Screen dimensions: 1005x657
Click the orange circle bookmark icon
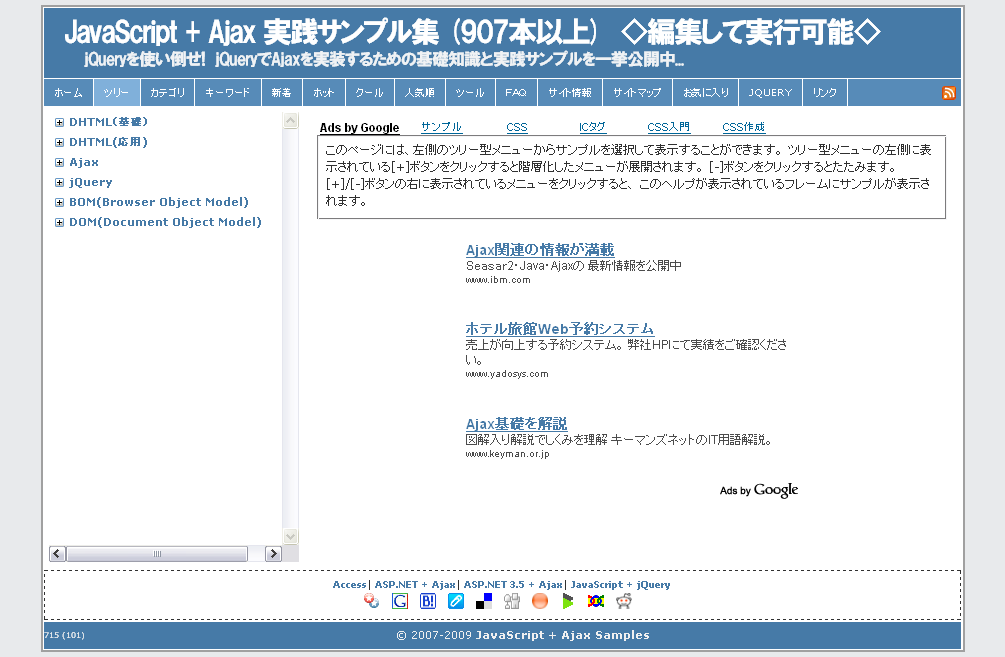click(x=540, y=601)
